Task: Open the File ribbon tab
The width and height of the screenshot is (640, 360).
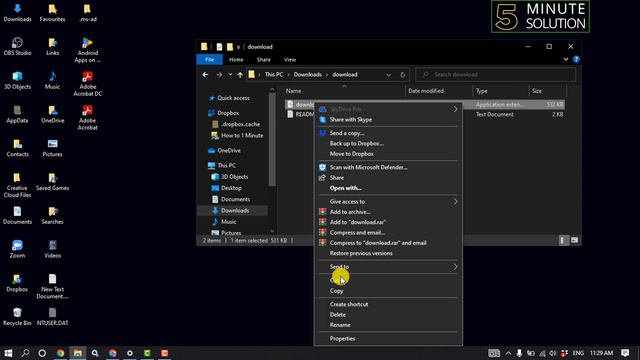Action: pyautogui.click(x=209, y=60)
